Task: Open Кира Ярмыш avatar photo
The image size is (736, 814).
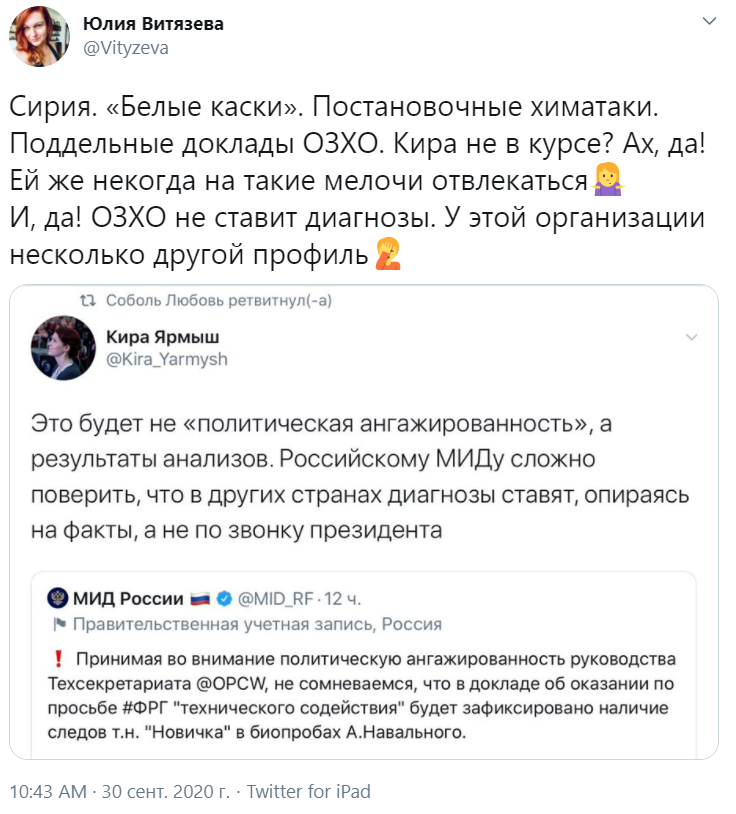Action: point(62,349)
